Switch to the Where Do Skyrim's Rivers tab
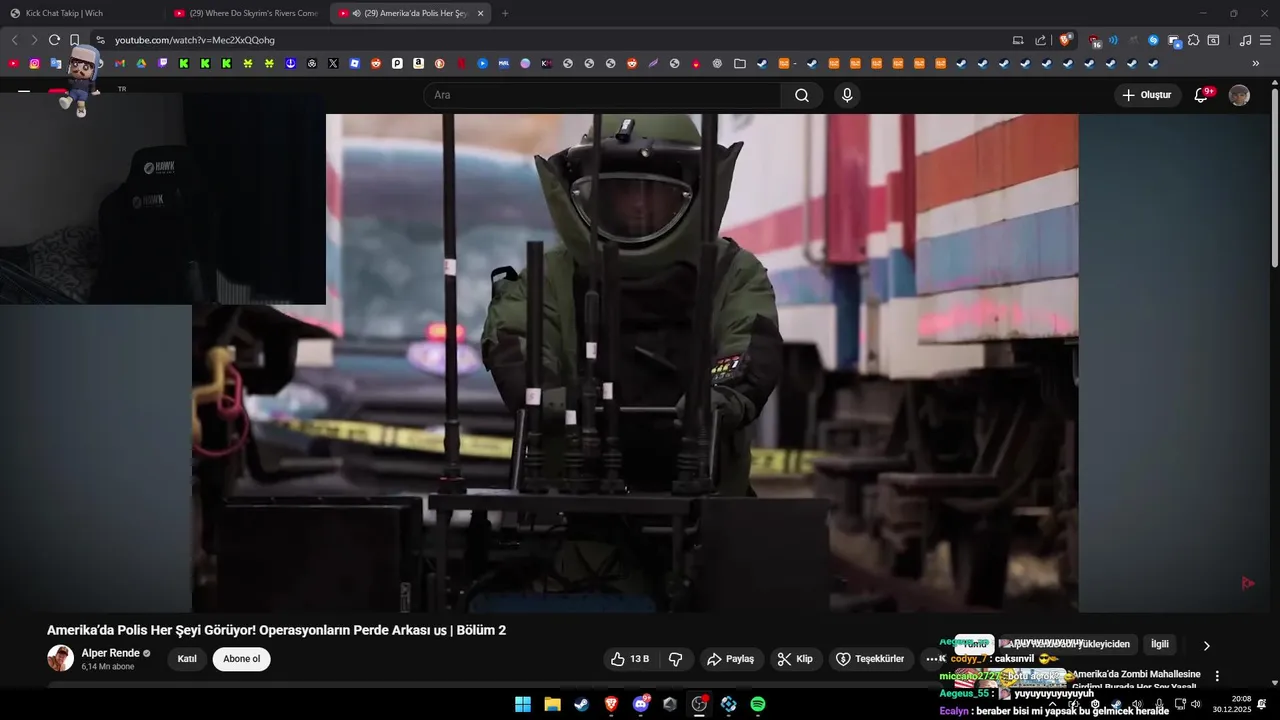Viewport: 1280px width, 720px height. pos(245,13)
